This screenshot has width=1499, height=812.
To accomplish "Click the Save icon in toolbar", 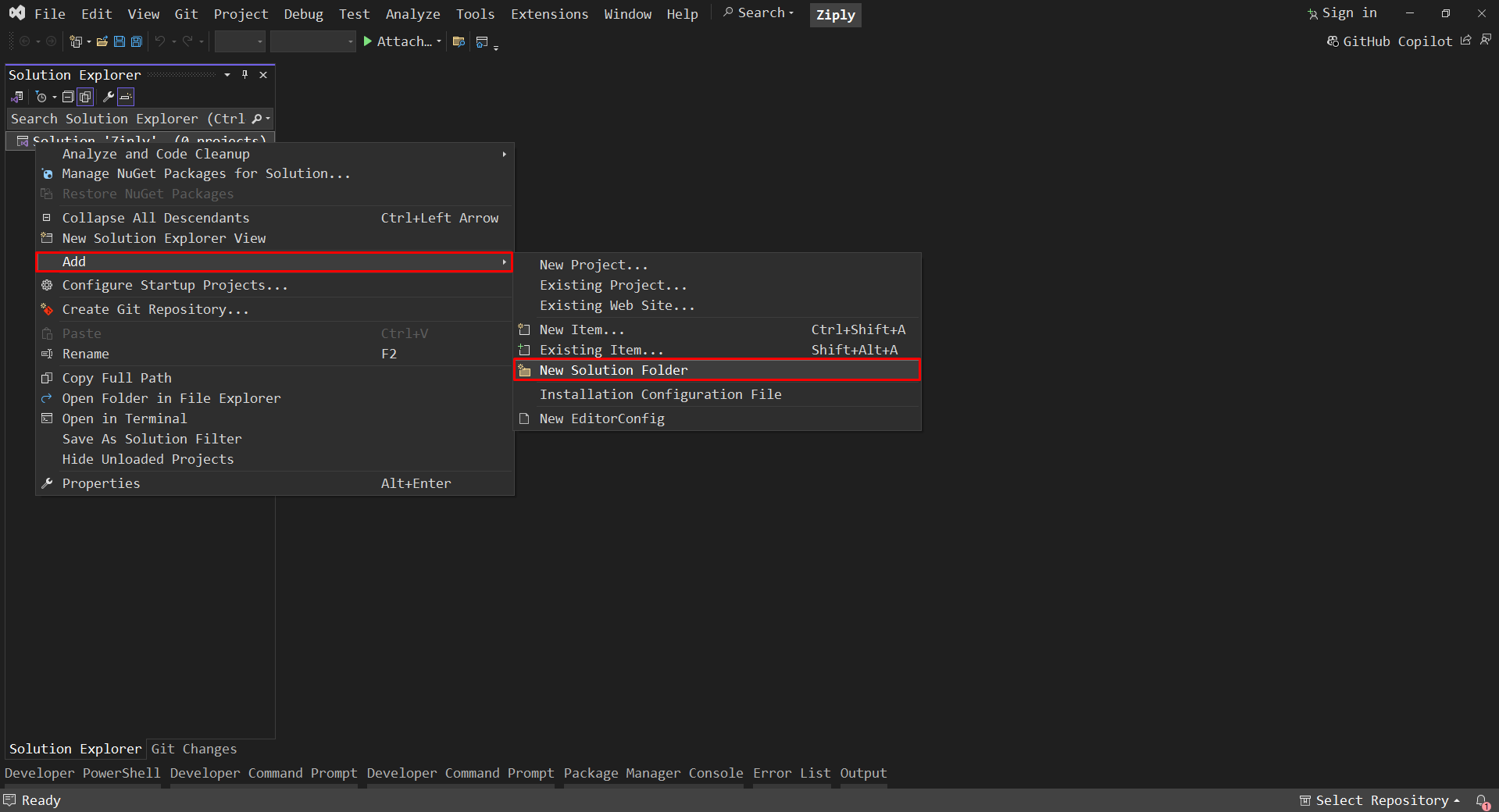I will pos(120,41).
